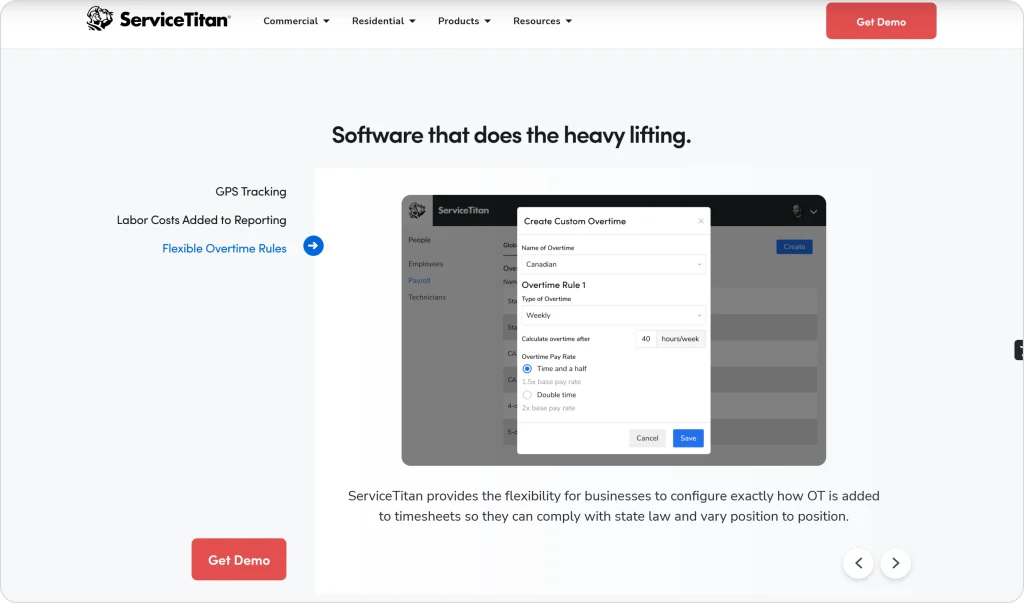Open the Payroll section in the sidebar
The width and height of the screenshot is (1024, 603).
[x=419, y=280]
